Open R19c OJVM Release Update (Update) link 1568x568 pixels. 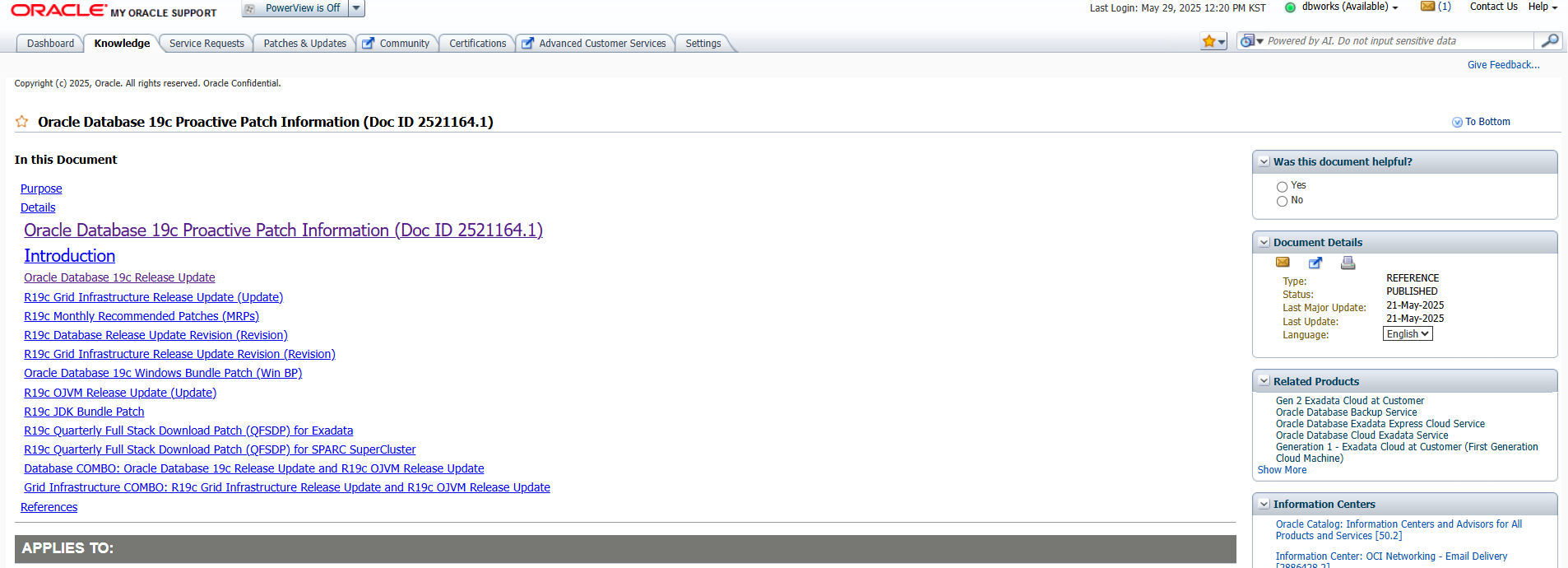[x=120, y=393]
